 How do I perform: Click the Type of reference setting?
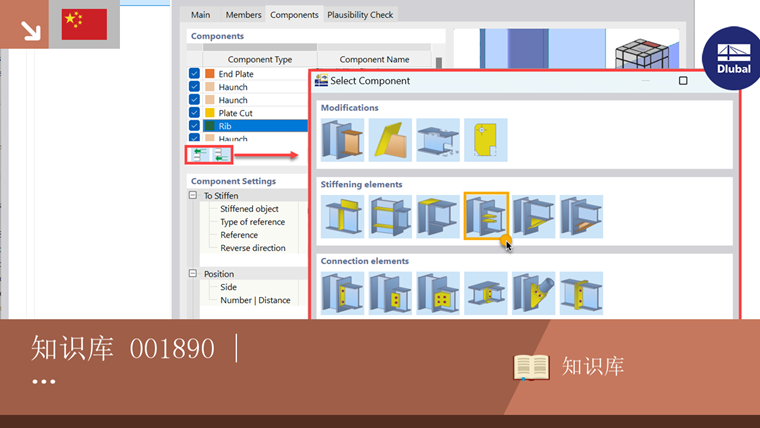pos(253,222)
